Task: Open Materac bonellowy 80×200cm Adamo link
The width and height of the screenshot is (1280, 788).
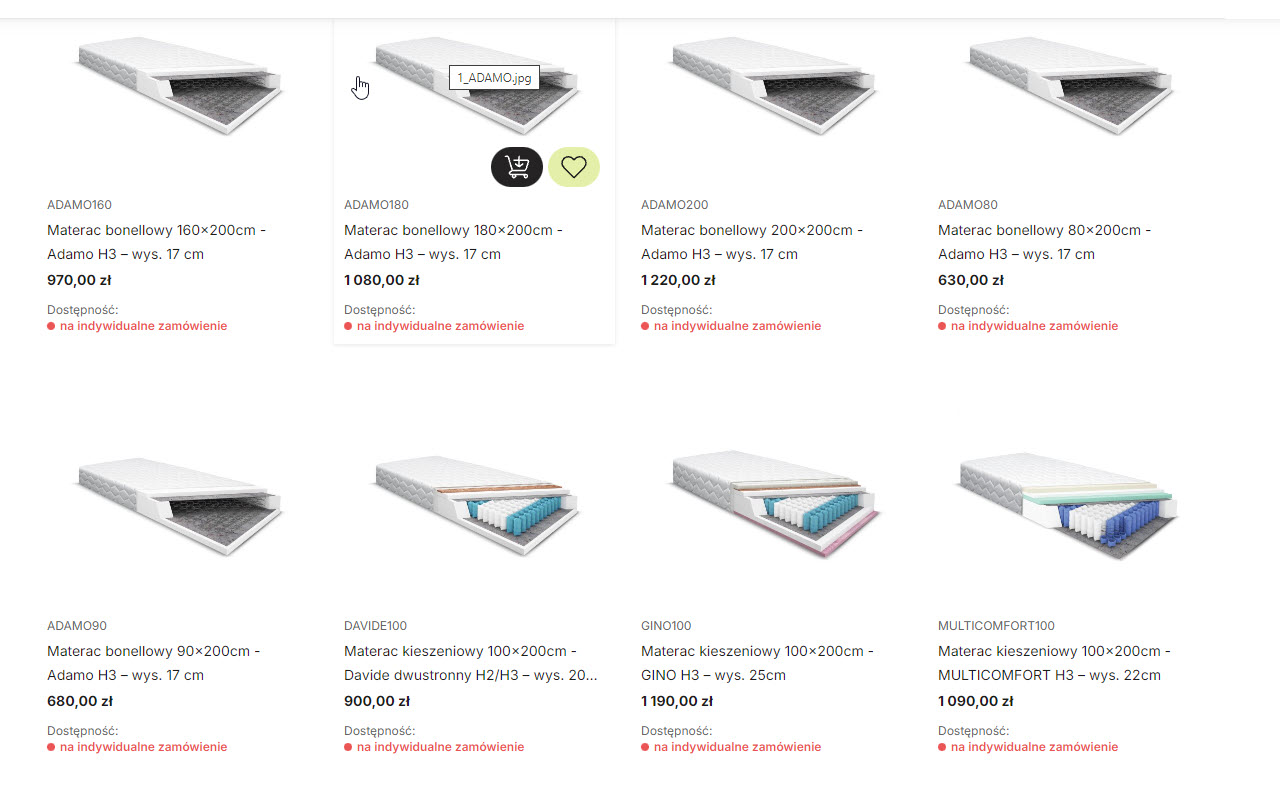Action: (1044, 242)
